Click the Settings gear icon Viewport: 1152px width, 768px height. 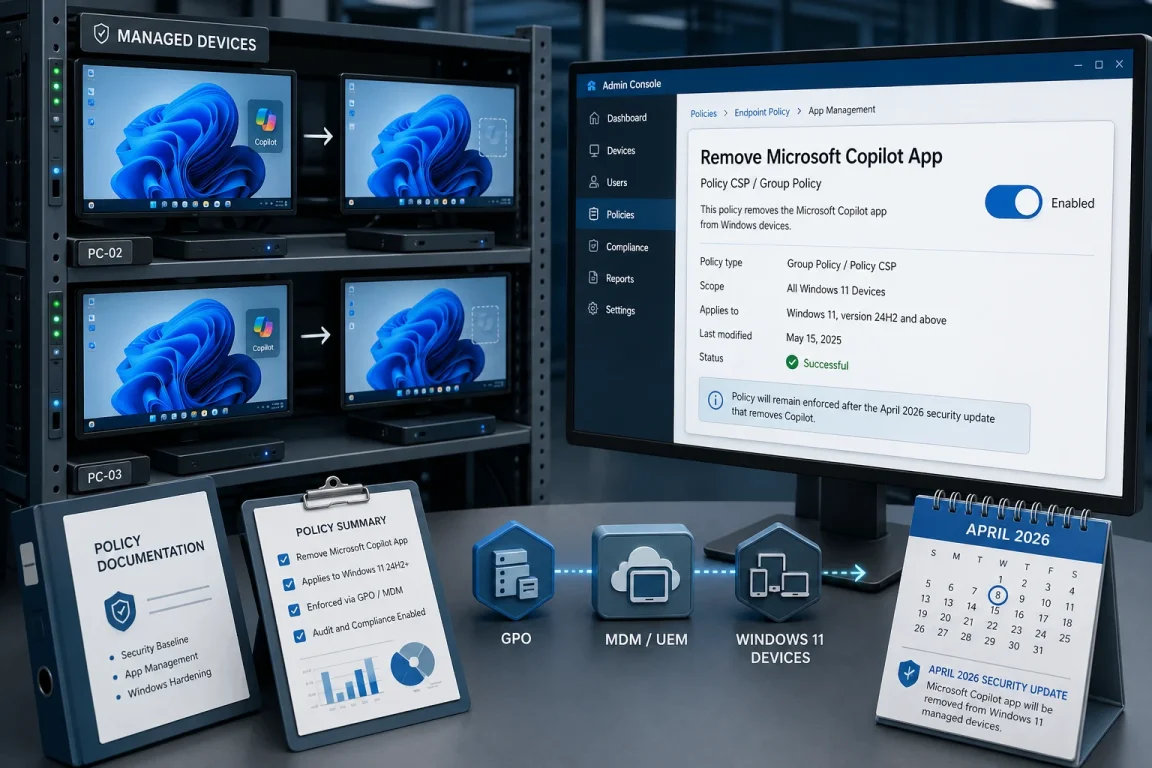594,309
